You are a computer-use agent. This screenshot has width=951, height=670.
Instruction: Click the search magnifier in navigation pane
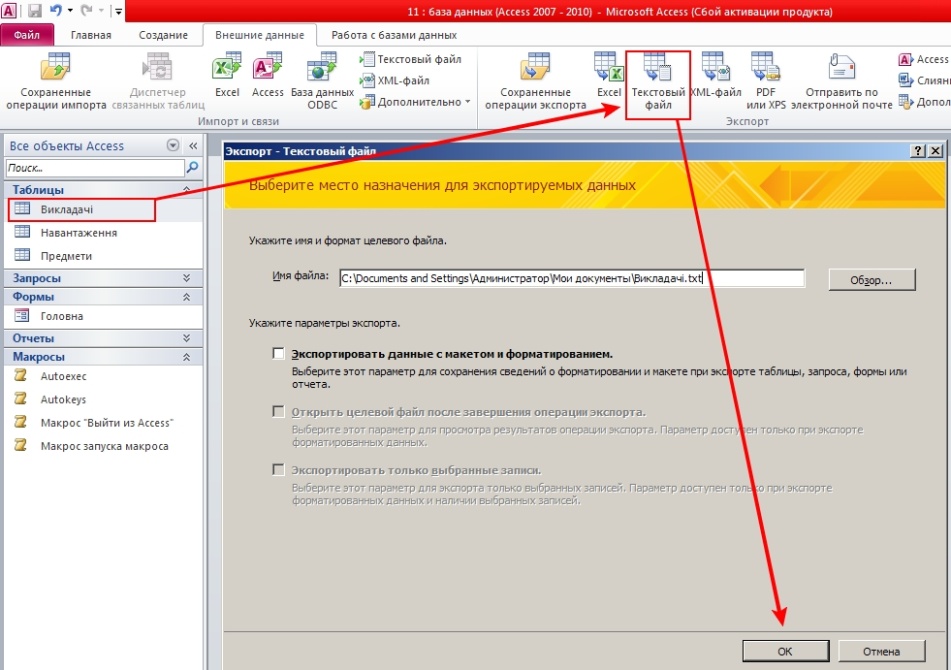pos(192,167)
